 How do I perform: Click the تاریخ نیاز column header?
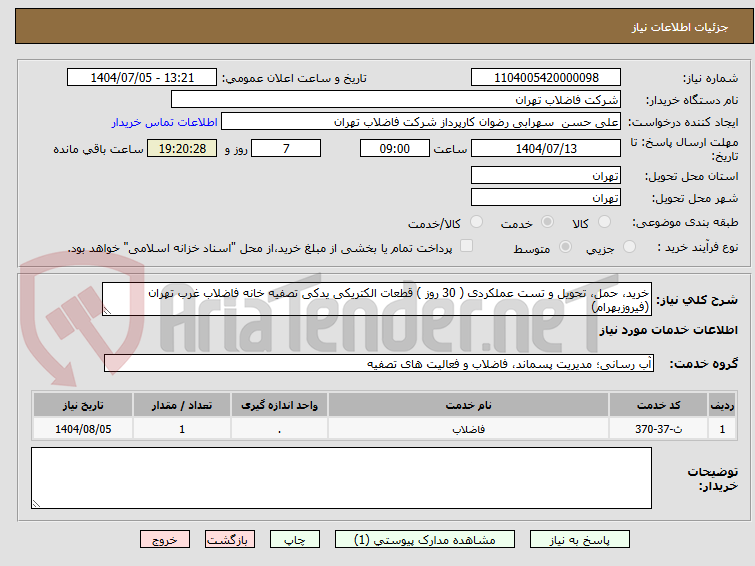(x=83, y=405)
